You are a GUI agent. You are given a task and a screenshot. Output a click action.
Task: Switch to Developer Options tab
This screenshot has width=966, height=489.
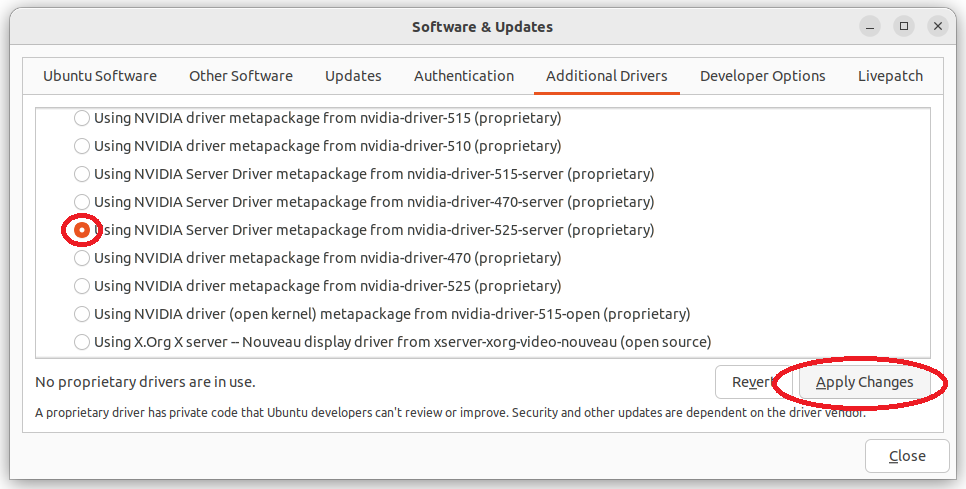[x=763, y=76]
